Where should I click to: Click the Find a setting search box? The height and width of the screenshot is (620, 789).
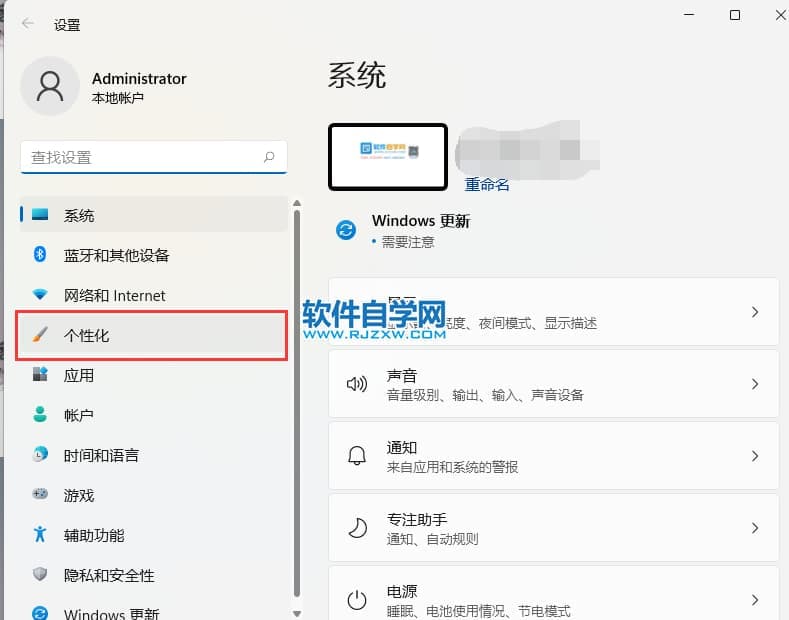pos(140,157)
